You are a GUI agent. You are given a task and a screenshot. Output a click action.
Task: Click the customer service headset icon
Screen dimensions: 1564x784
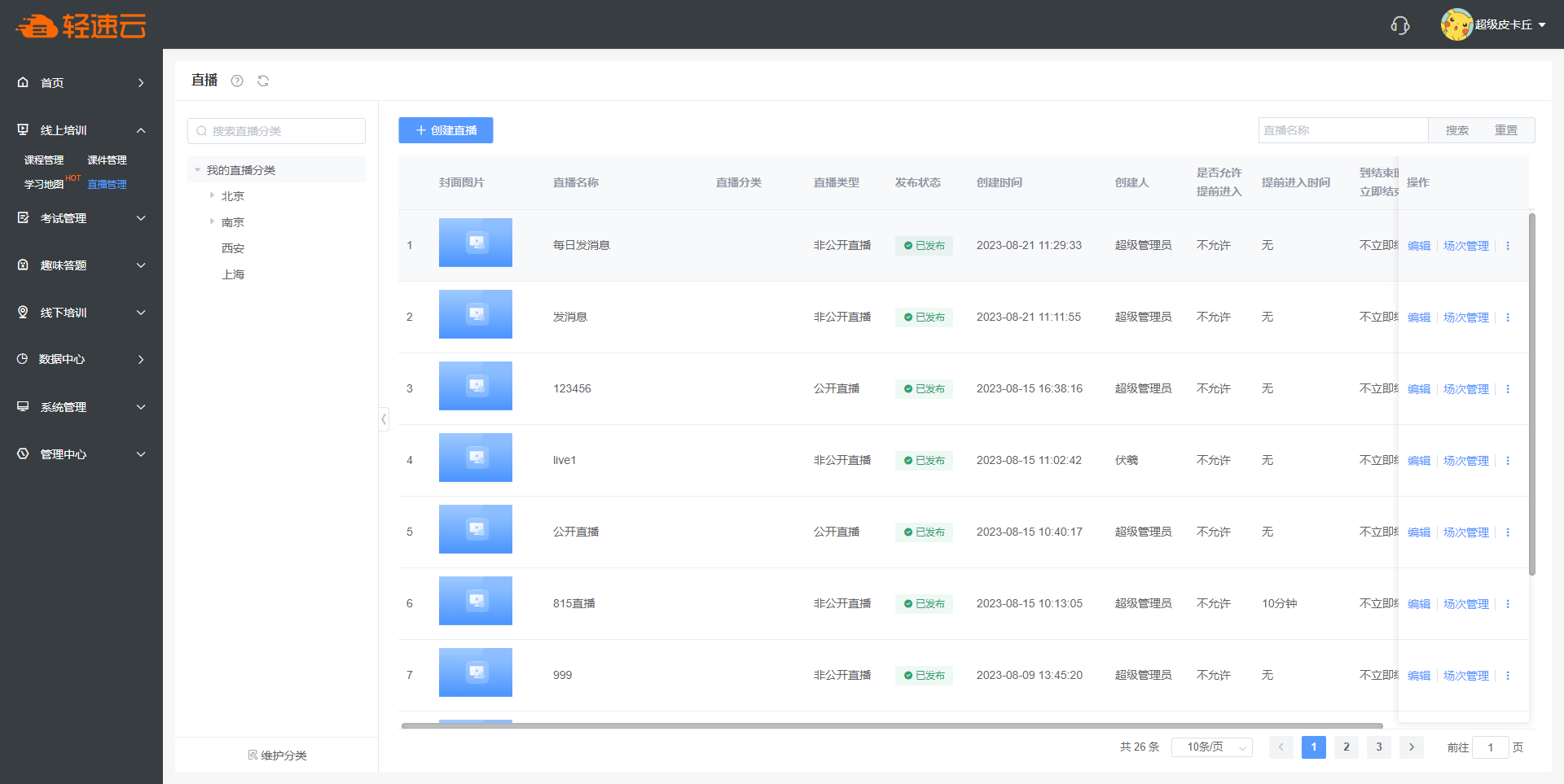(1399, 25)
